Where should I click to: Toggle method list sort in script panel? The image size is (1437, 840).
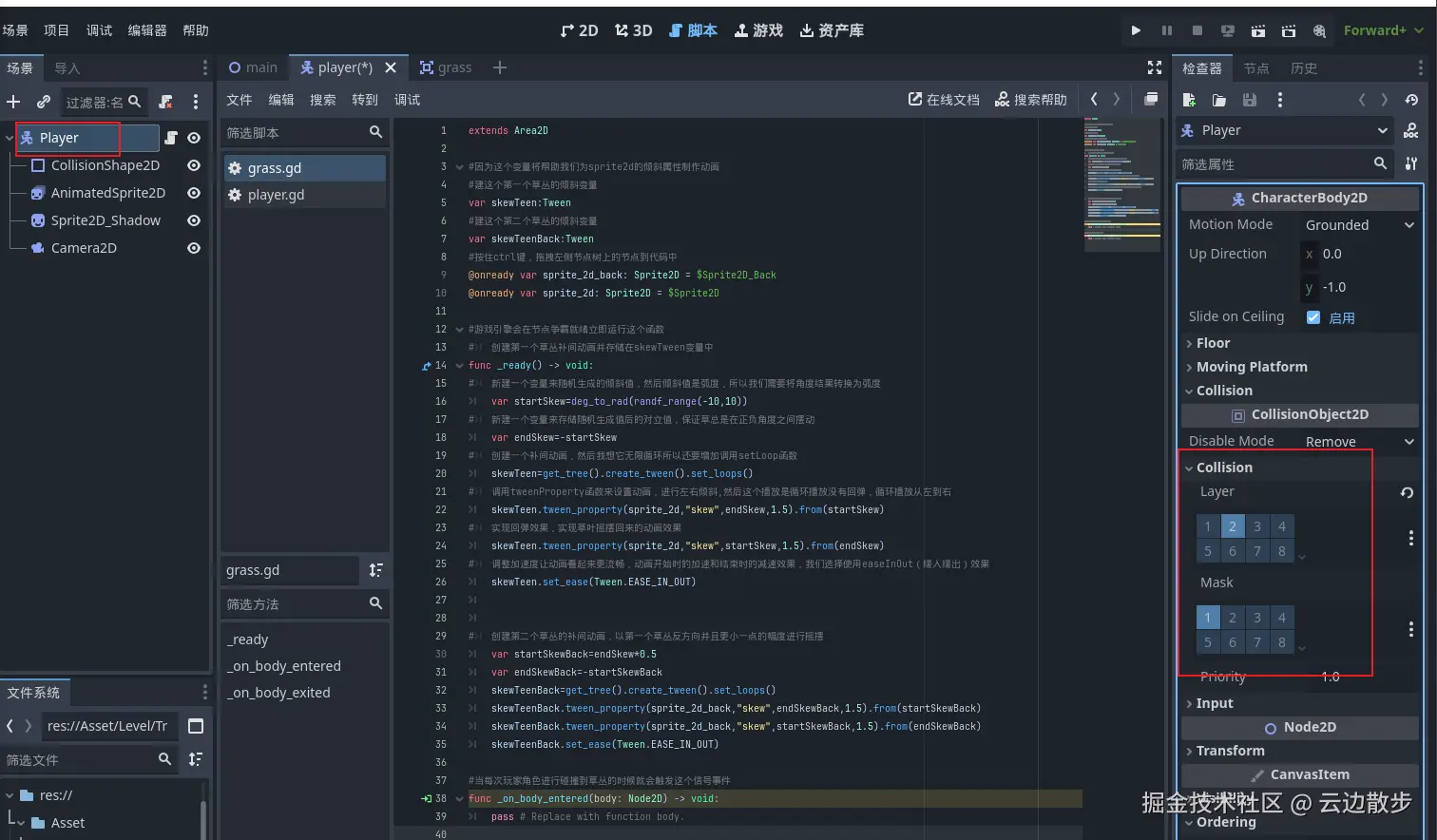click(376, 570)
